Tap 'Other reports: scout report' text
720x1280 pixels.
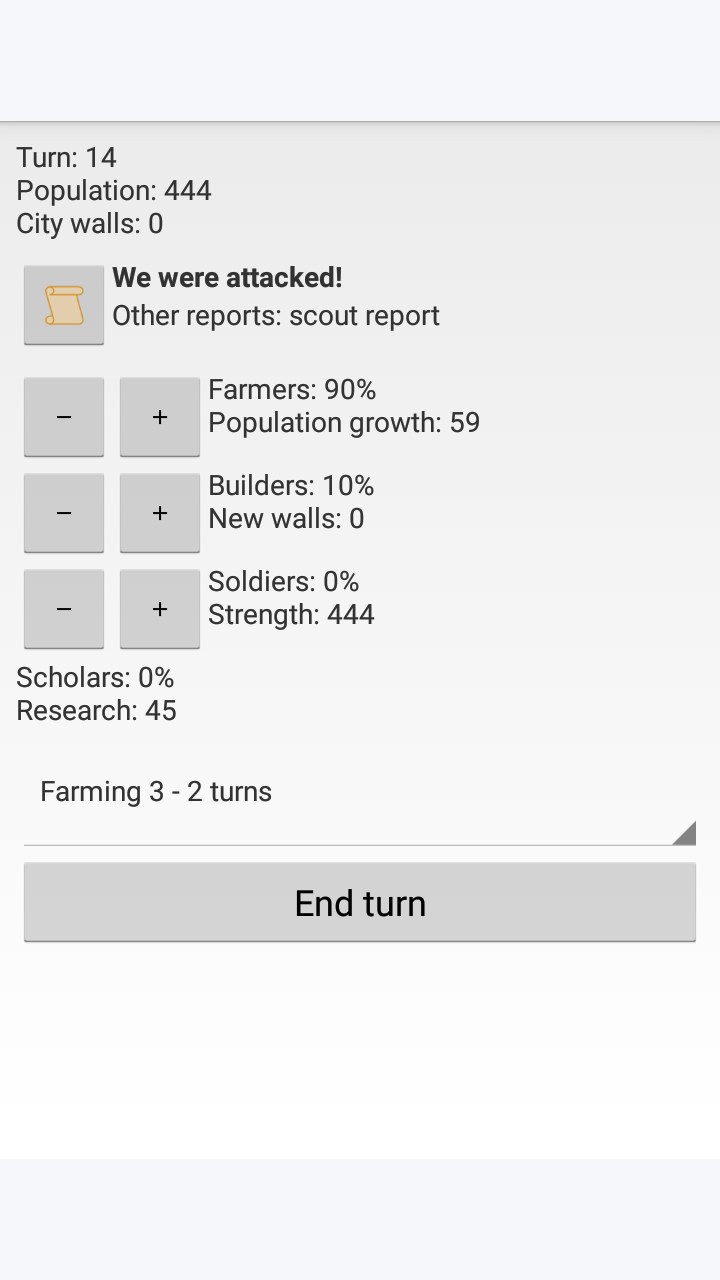point(276,316)
